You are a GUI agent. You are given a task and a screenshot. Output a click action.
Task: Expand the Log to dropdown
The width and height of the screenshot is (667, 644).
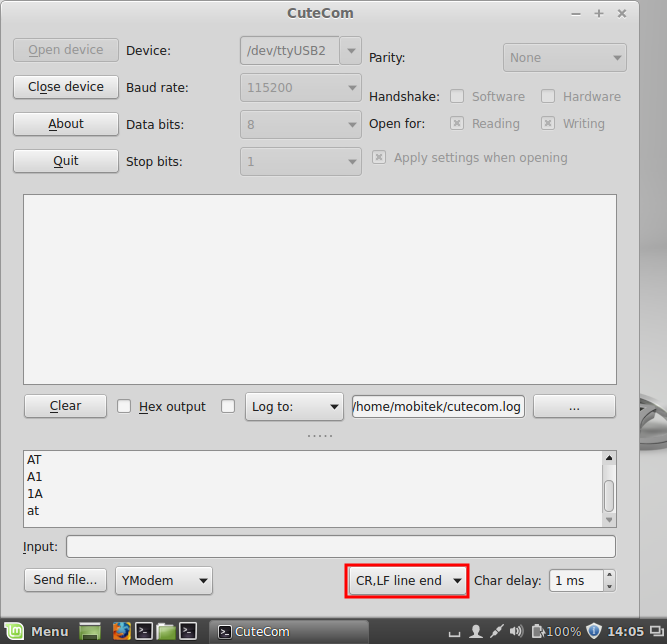(x=294, y=406)
